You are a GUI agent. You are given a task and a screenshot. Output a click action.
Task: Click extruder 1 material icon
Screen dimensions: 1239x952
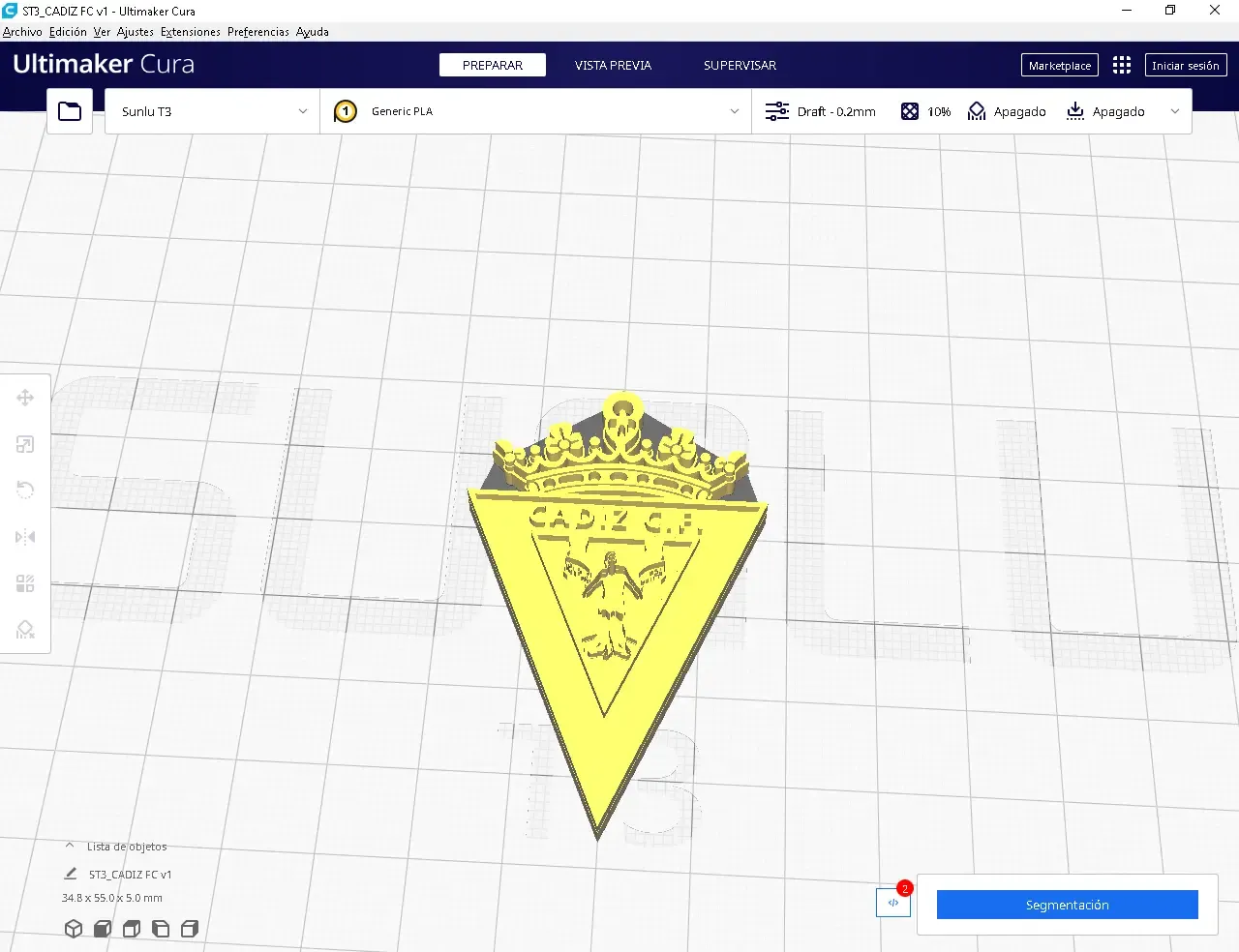[x=346, y=111]
